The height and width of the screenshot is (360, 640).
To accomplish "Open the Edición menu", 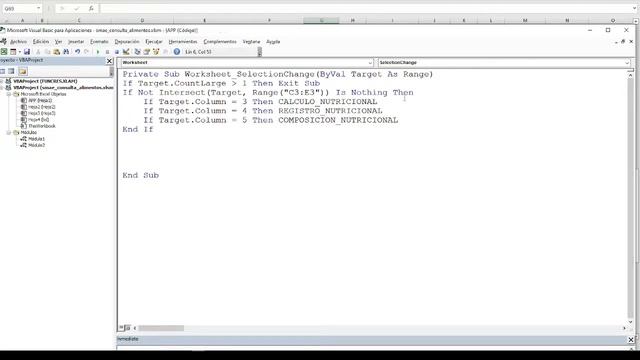I will [41, 42].
